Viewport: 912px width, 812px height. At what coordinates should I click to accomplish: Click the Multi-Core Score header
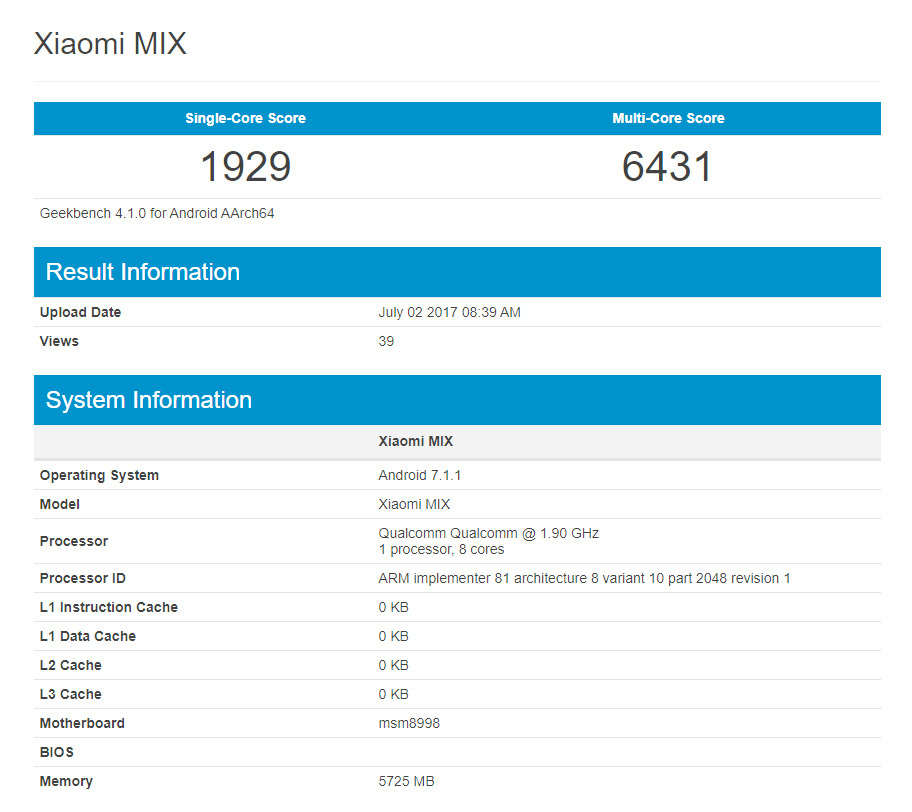(x=668, y=118)
